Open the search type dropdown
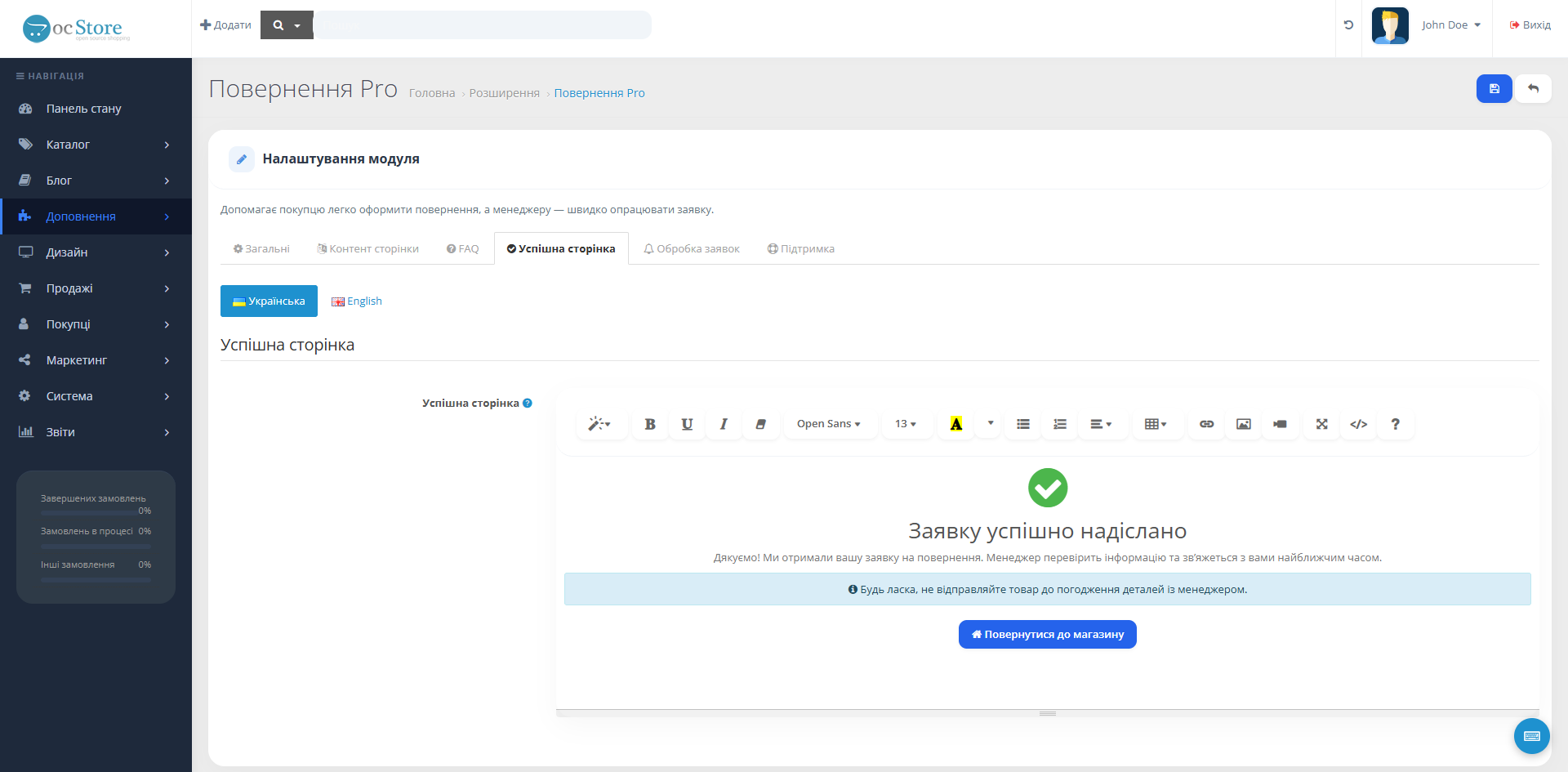The height and width of the screenshot is (772, 1568). pyautogui.click(x=287, y=25)
